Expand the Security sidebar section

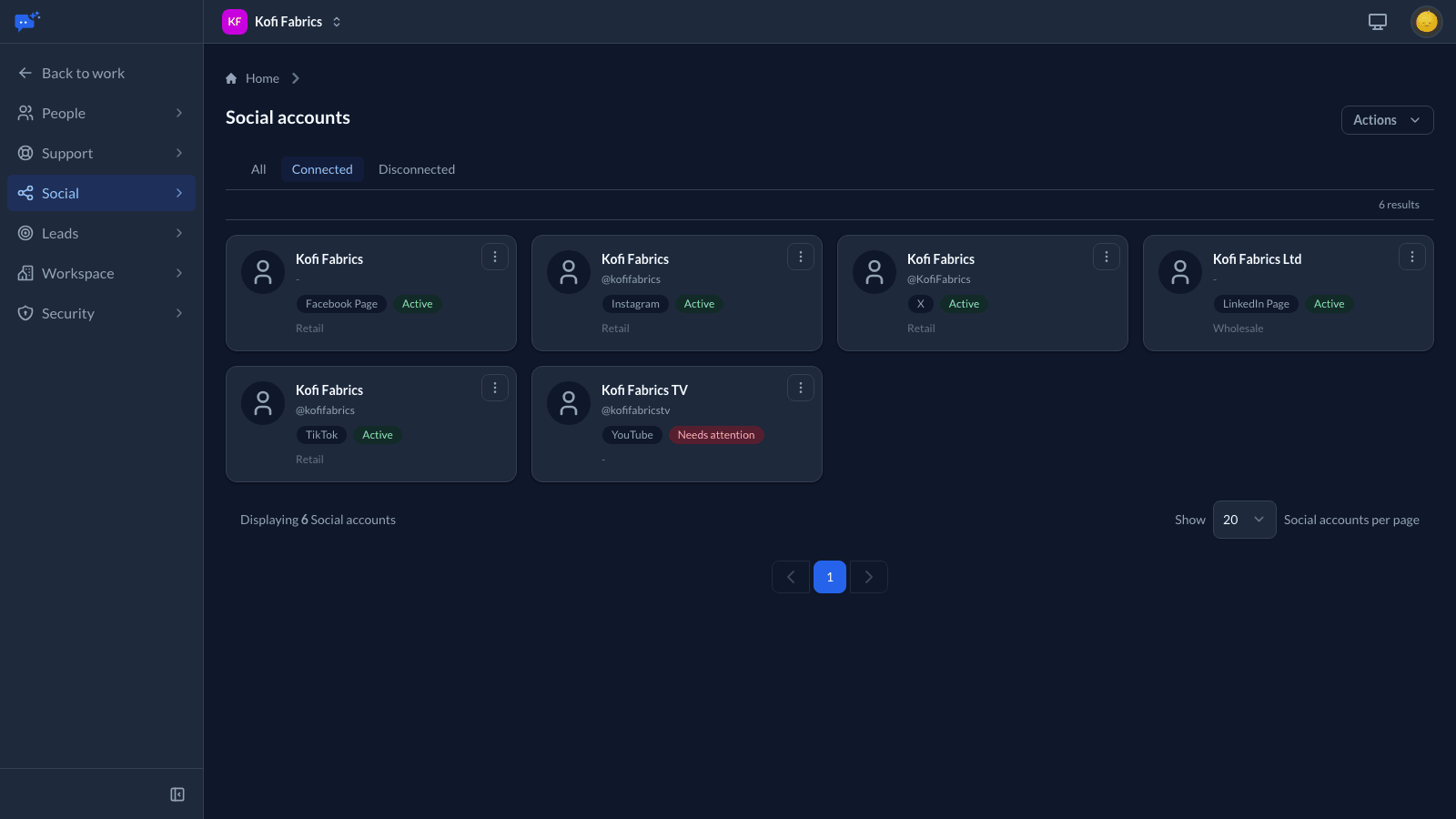[101, 313]
